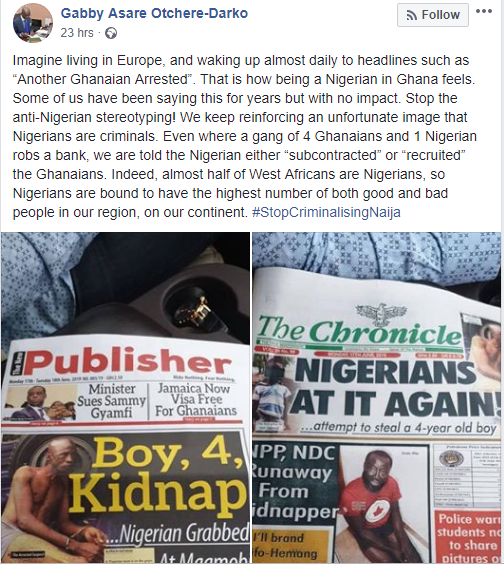This screenshot has height=566, width=504.
Task: Click the 23 hrs timestamp
Action: tap(77, 33)
